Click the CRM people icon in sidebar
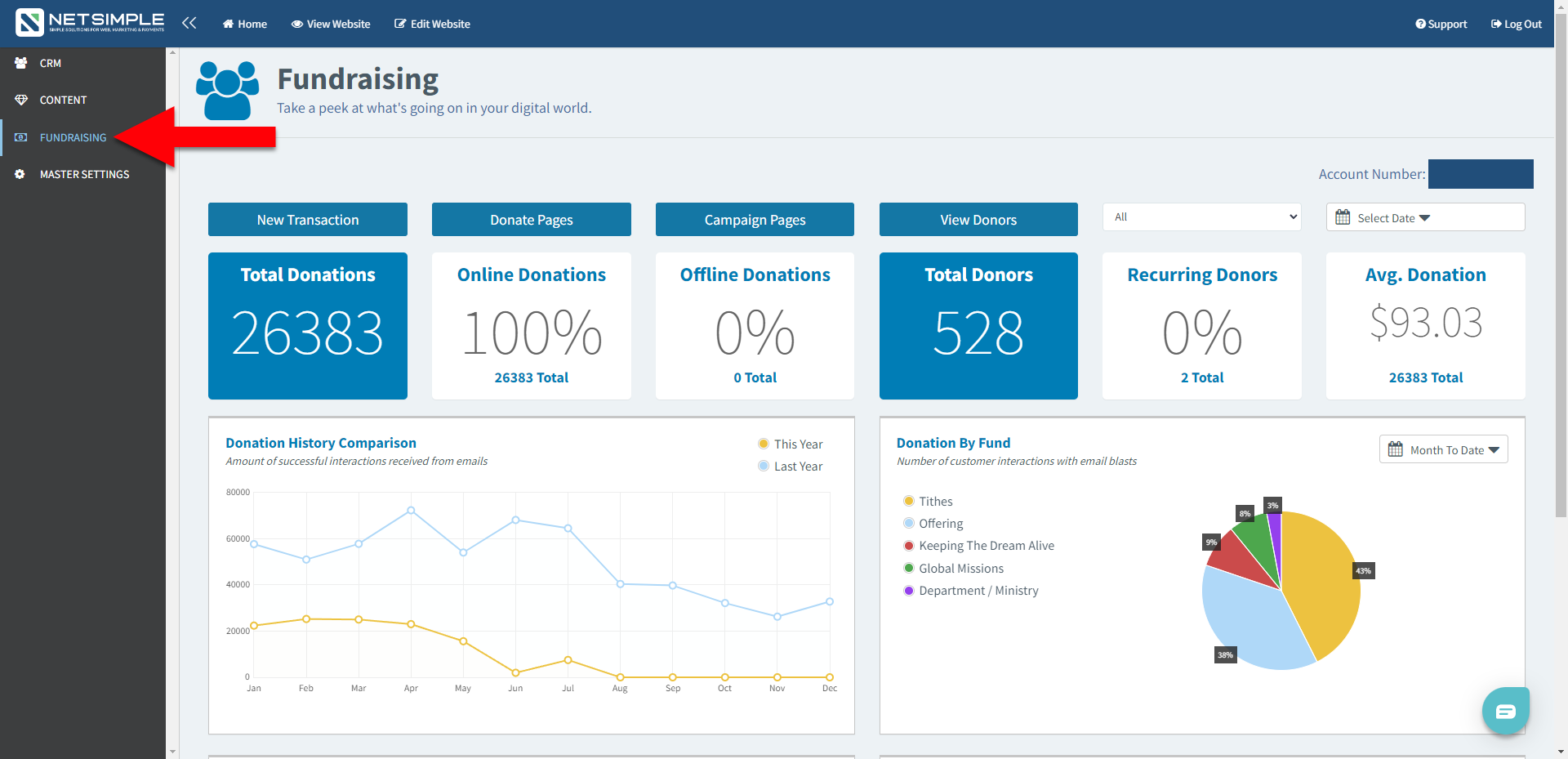Viewport: 1568px width, 759px height. 20,63
